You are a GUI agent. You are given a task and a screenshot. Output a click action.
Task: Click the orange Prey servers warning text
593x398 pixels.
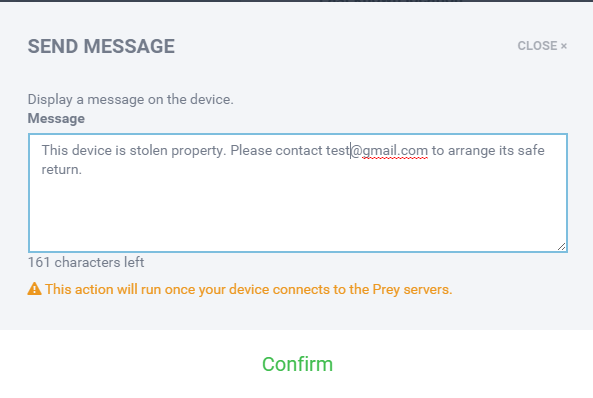(248, 289)
